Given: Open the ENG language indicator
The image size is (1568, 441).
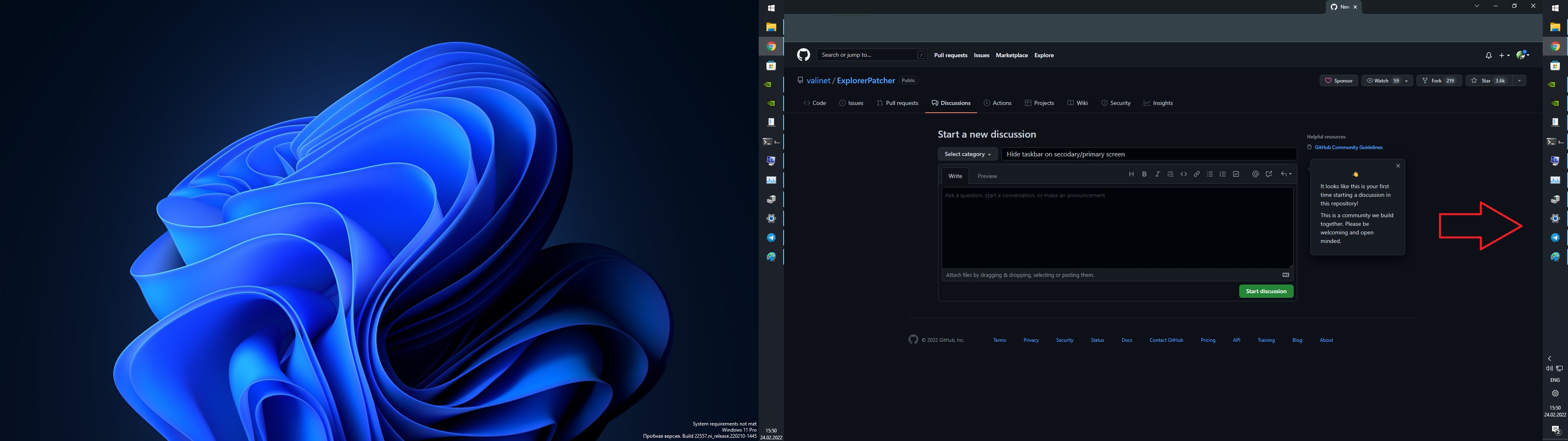Looking at the screenshot, I should point(1555,380).
